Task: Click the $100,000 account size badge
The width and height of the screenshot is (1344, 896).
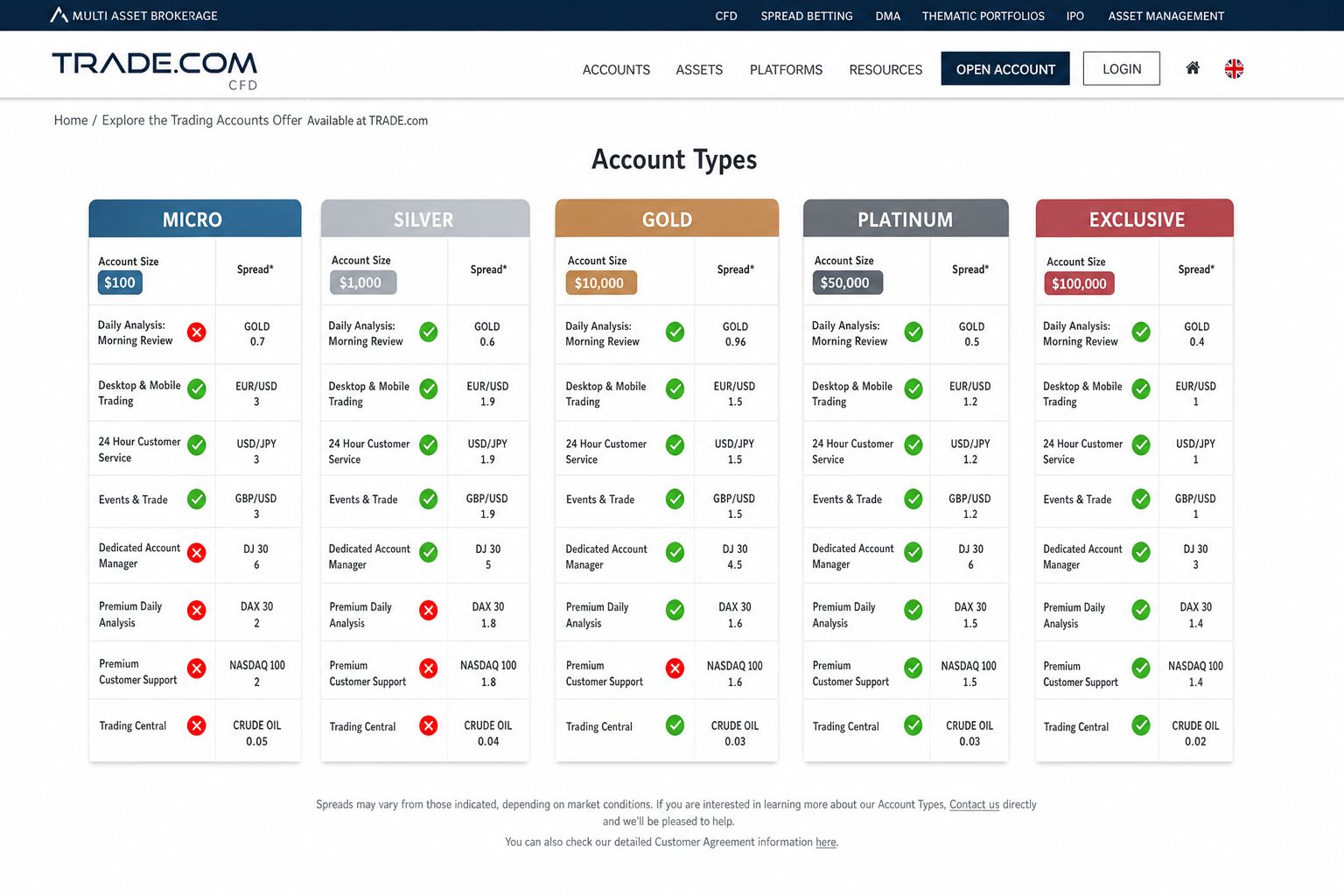Action: (1079, 283)
